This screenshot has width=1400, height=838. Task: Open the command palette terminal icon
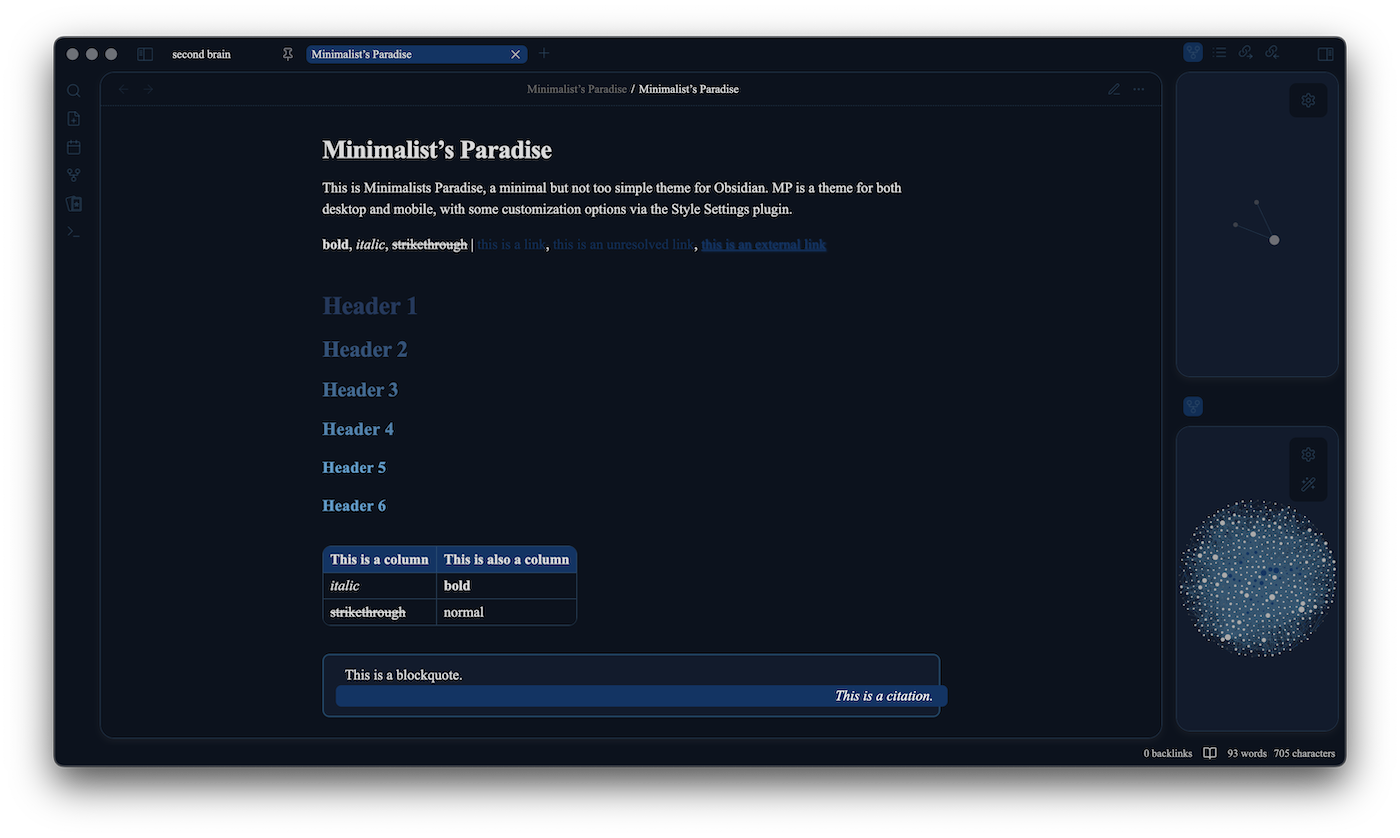(x=74, y=231)
